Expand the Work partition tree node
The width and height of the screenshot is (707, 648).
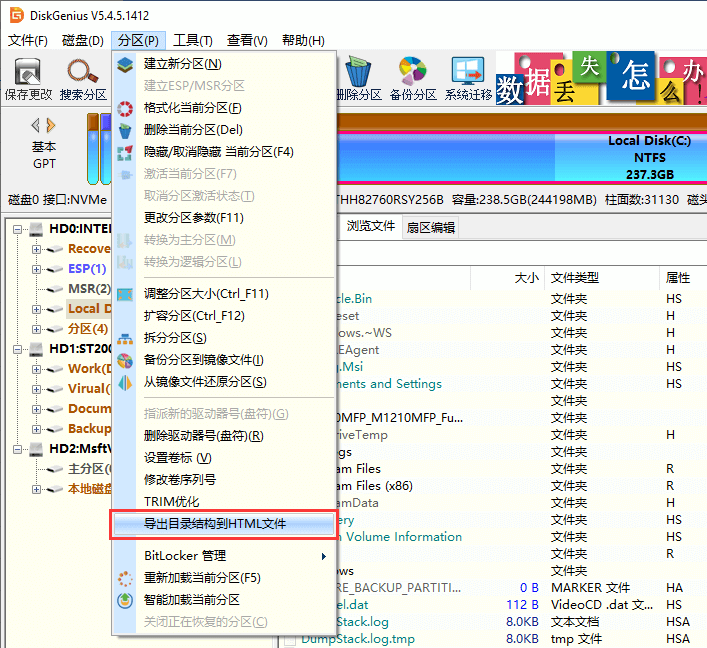(36, 369)
